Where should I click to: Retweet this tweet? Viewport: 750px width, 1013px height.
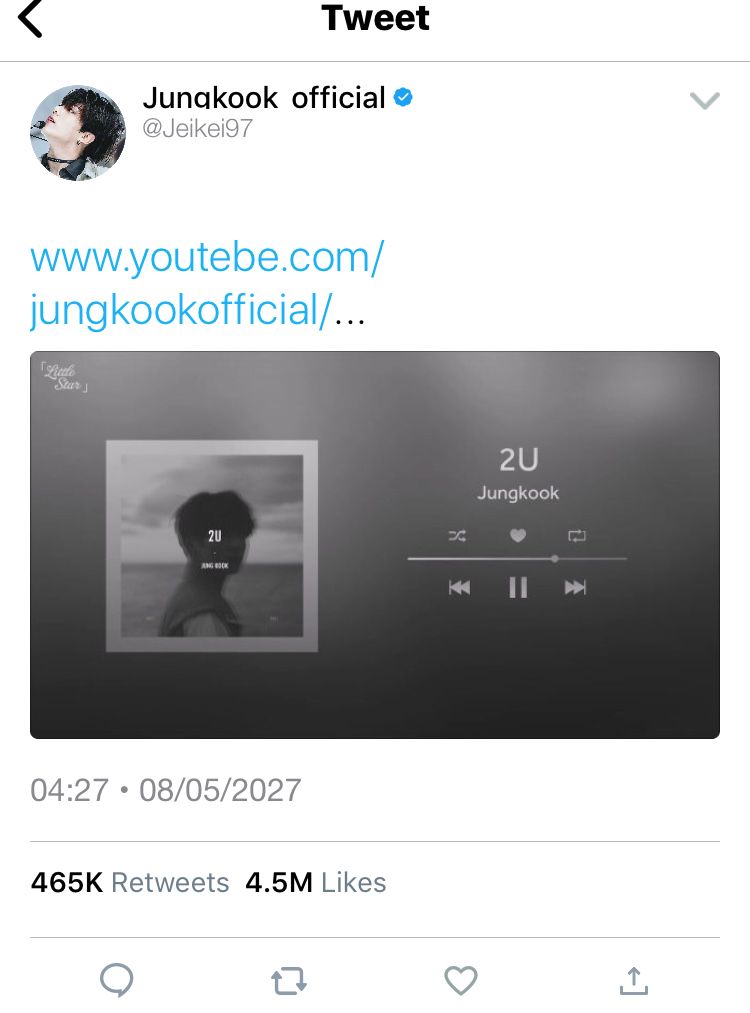click(289, 981)
